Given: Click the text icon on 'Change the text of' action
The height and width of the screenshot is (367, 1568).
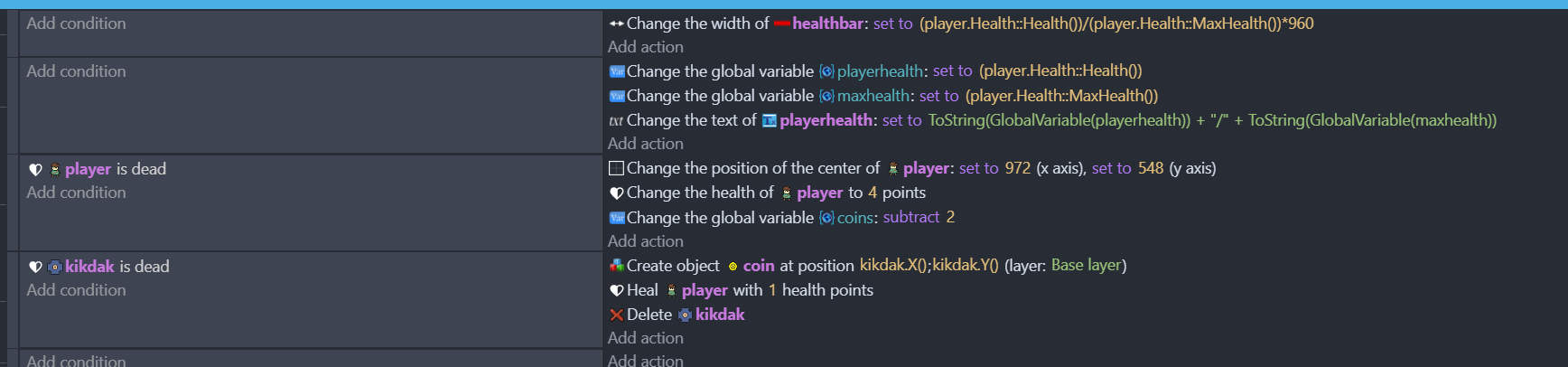Looking at the screenshot, I should pyautogui.click(x=617, y=120).
